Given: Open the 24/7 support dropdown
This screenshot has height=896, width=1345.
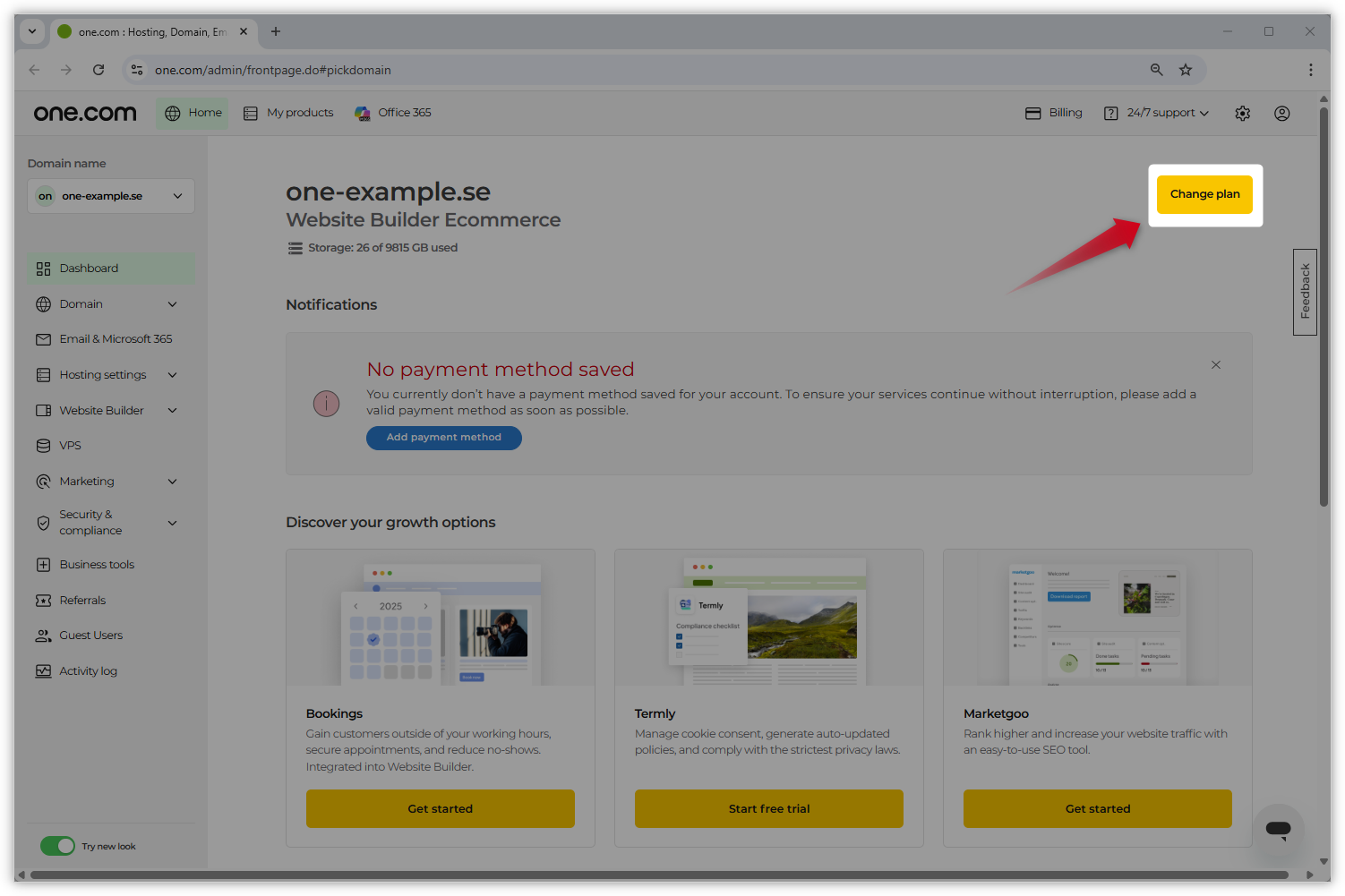Looking at the screenshot, I should coord(1156,113).
